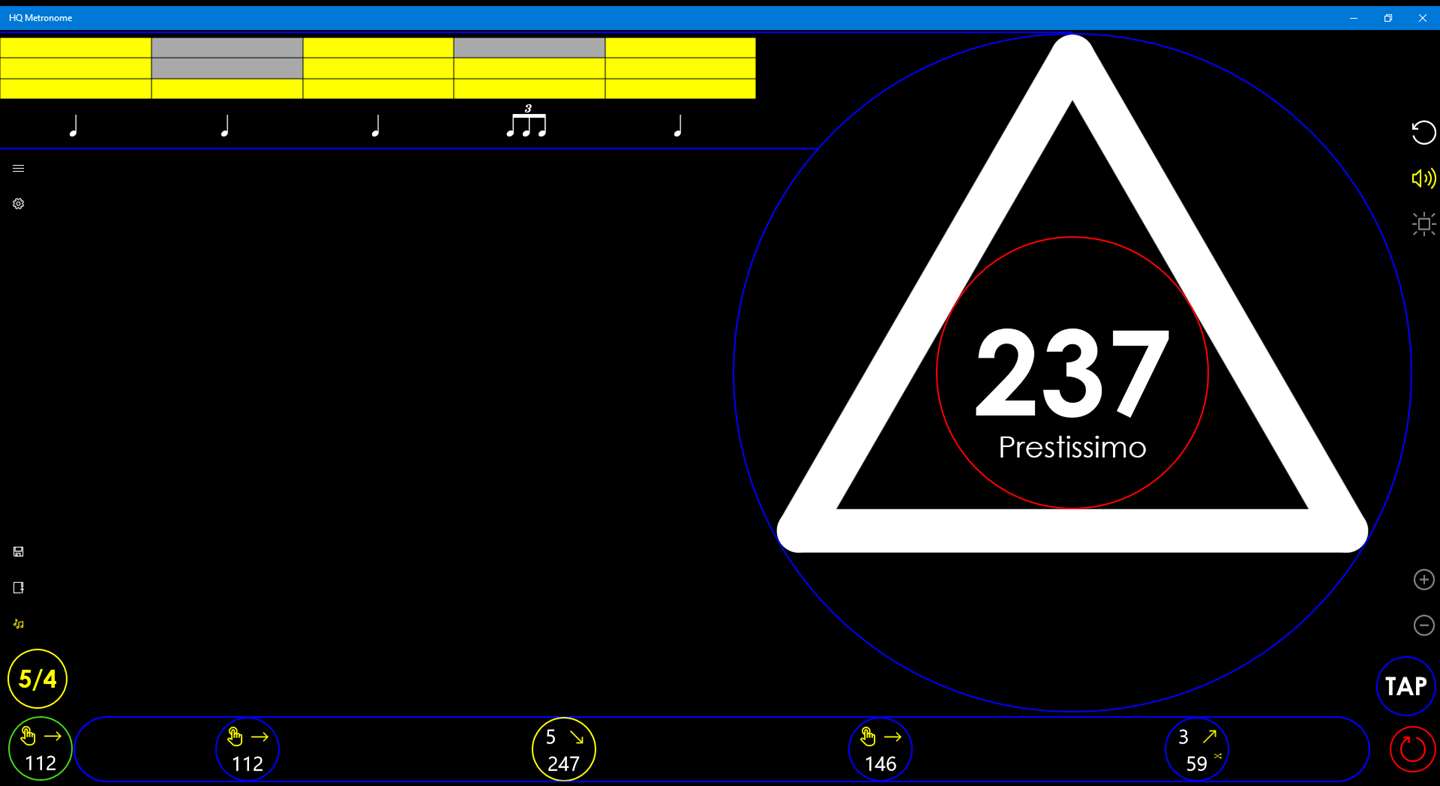Select the yellow-circled 247 preset
1440x786 pixels.
pos(564,749)
